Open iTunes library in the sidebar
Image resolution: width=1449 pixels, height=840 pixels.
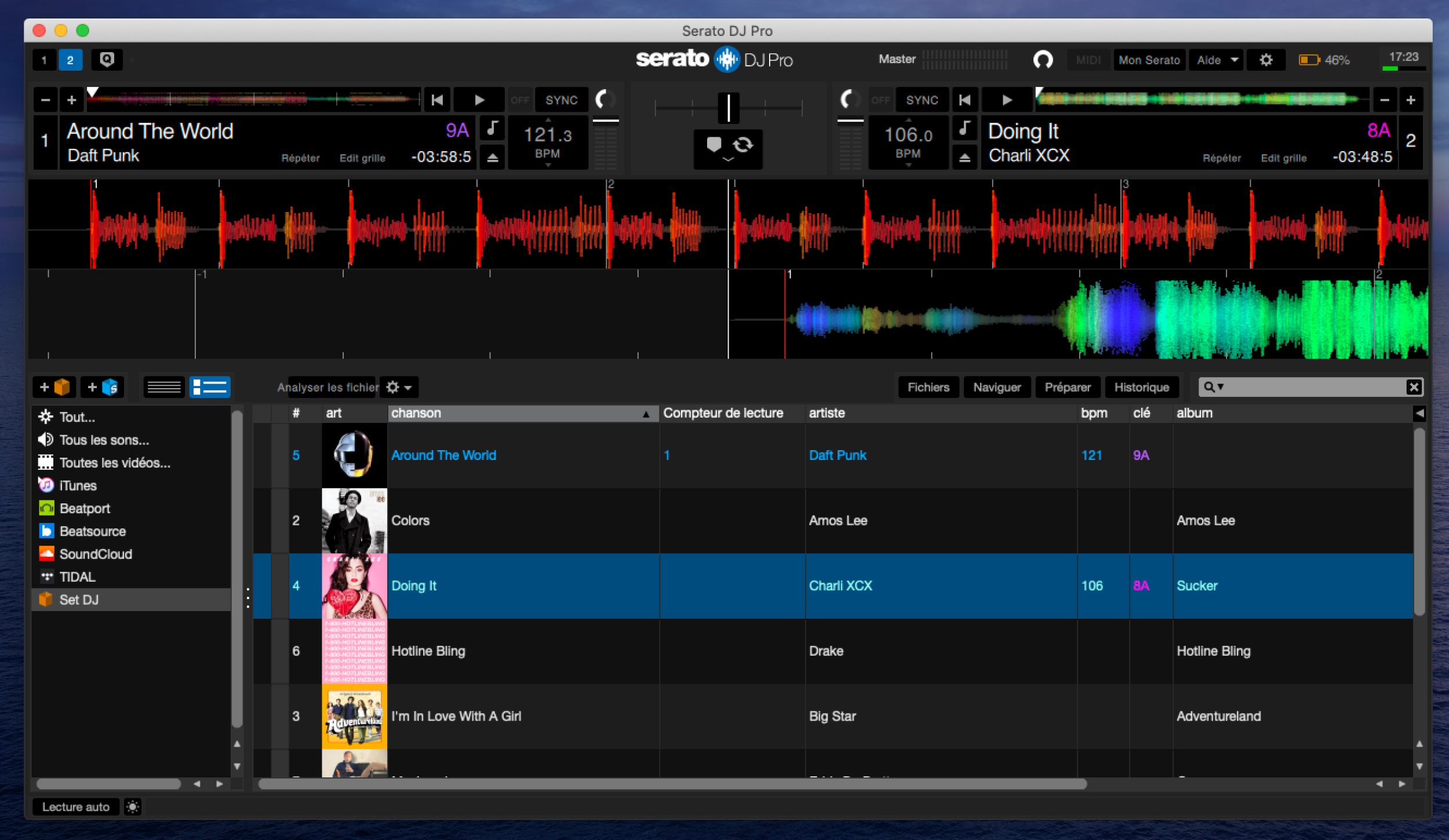click(77, 485)
